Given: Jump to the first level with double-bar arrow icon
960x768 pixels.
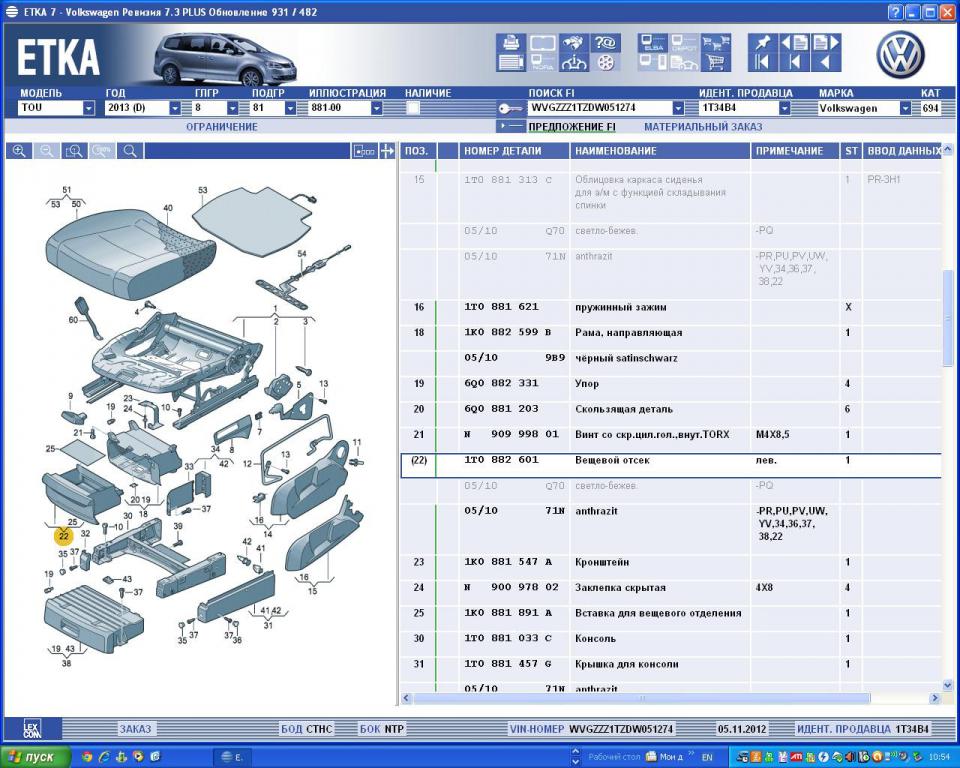Looking at the screenshot, I should pyautogui.click(x=762, y=62).
